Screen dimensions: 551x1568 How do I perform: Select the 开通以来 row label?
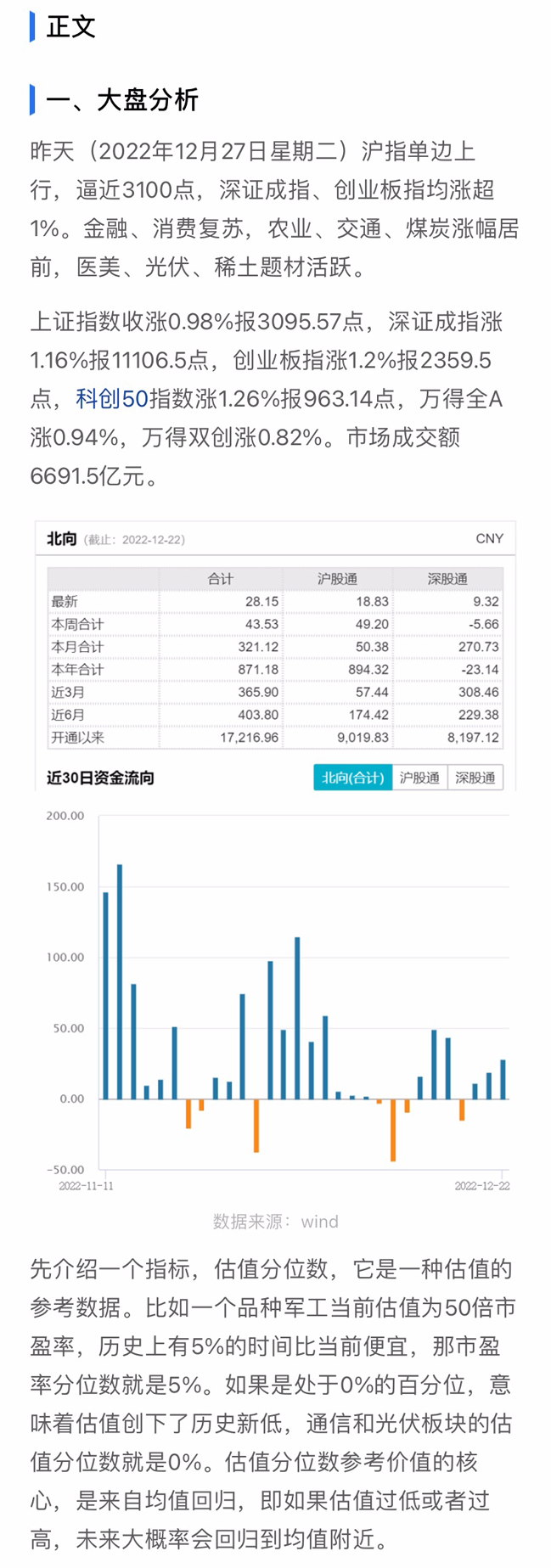[77, 738]
